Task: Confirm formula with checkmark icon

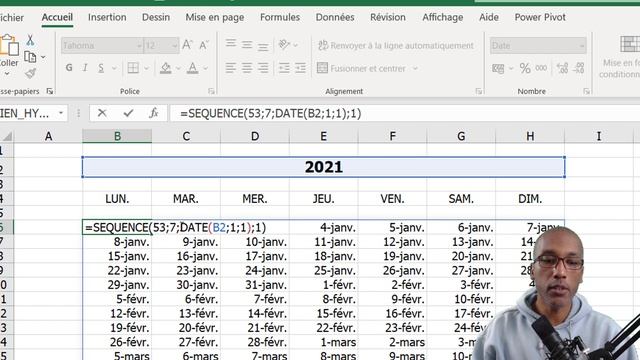Action: tap(128, 113)
